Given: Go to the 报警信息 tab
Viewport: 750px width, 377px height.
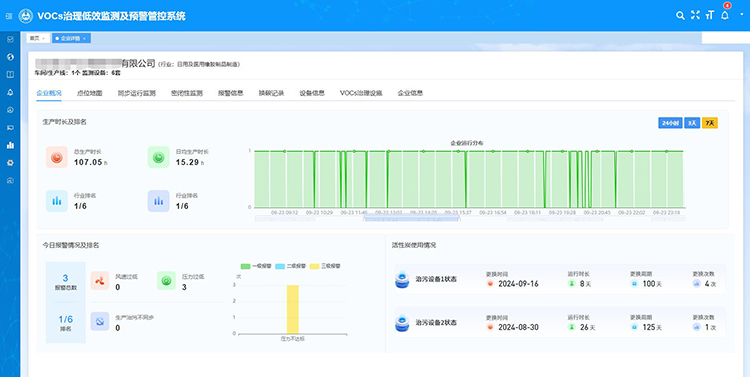Looking at the screenshot, I should tap(231, 93).
